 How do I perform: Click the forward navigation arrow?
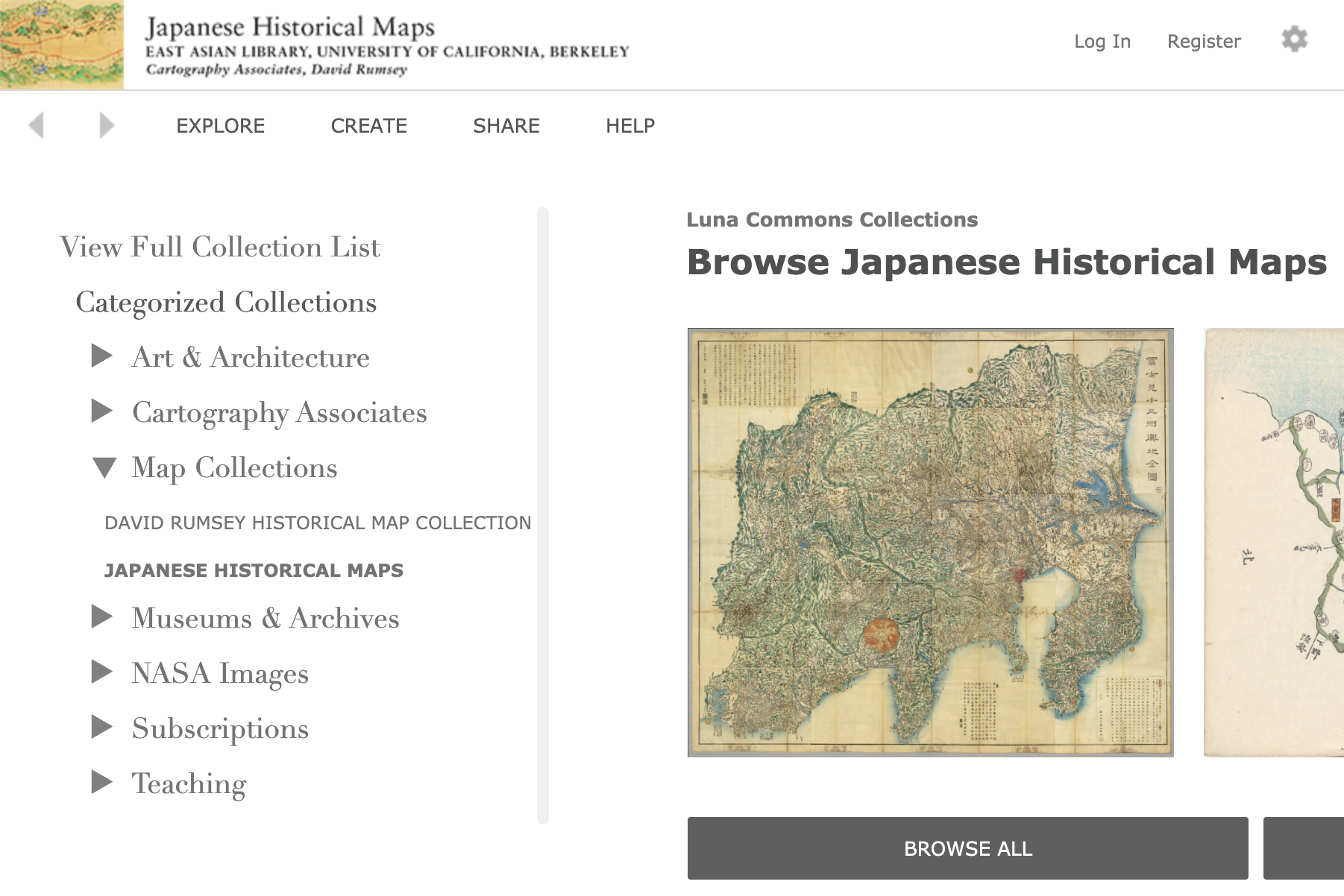pyautogui.click(x=107, y=125)
